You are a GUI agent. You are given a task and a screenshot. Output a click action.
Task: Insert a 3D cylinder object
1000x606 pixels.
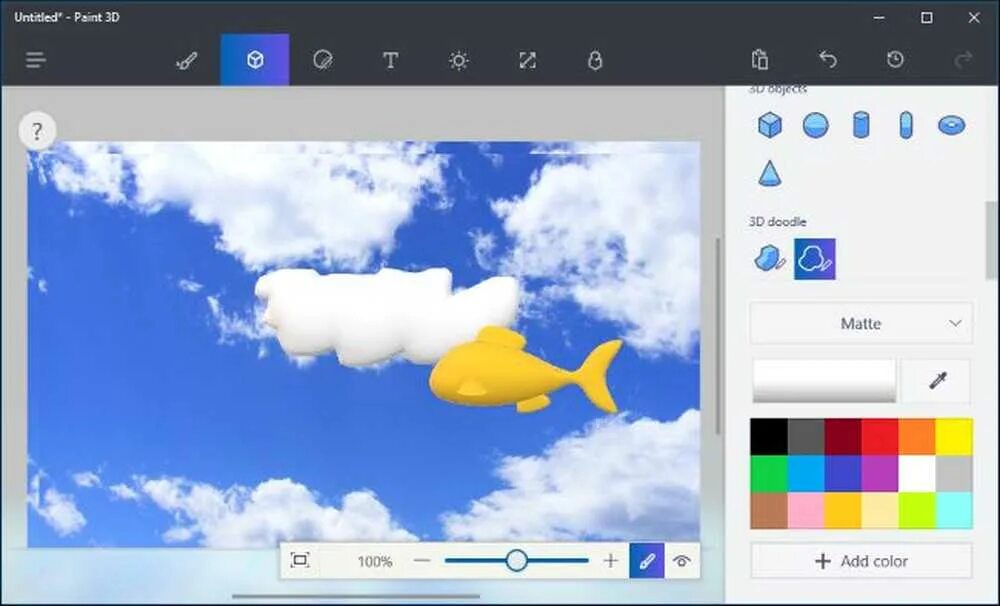[x=861, y=125]
